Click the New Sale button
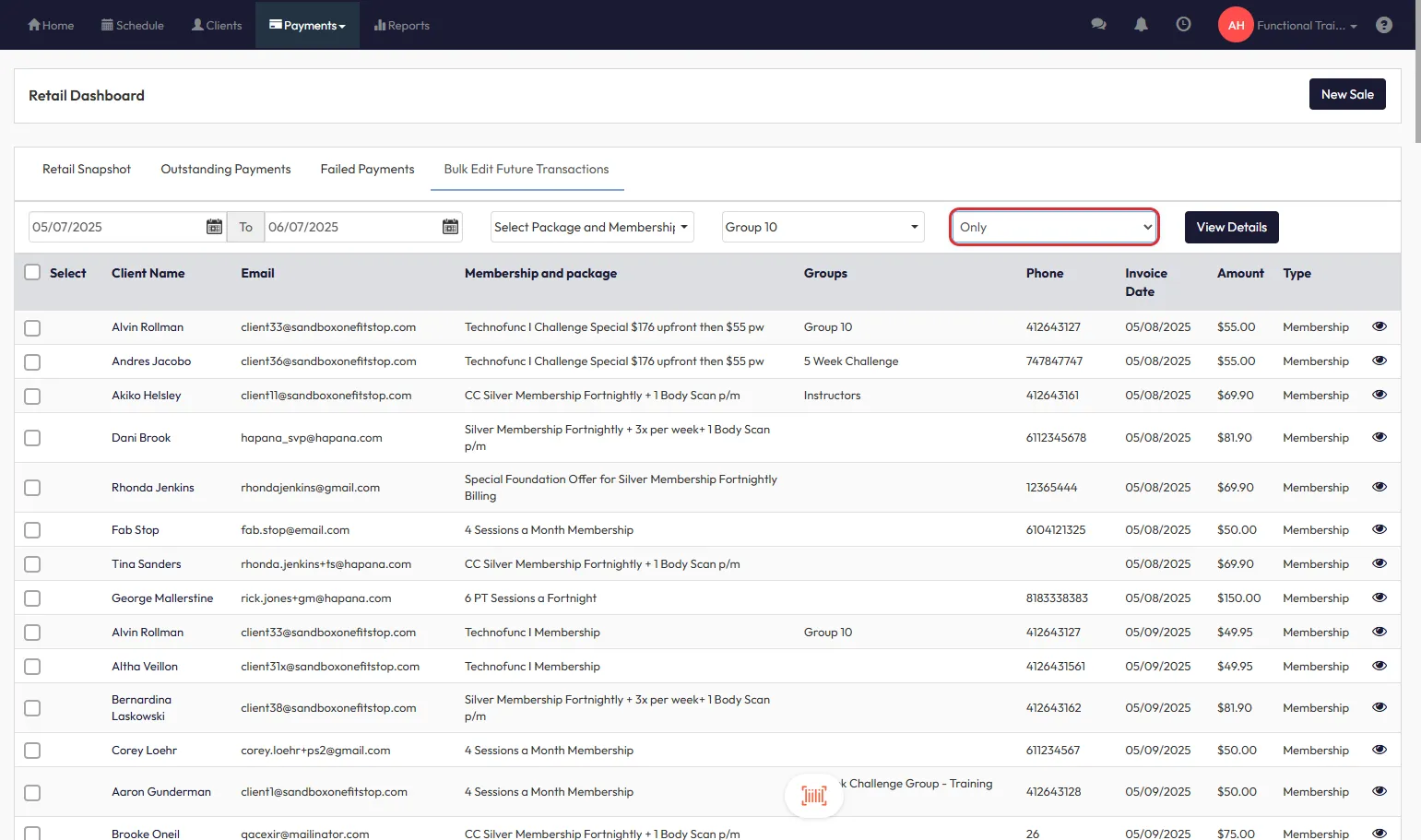The width and height of the screenshot is (1421, 840). (x=1346, y=94)
